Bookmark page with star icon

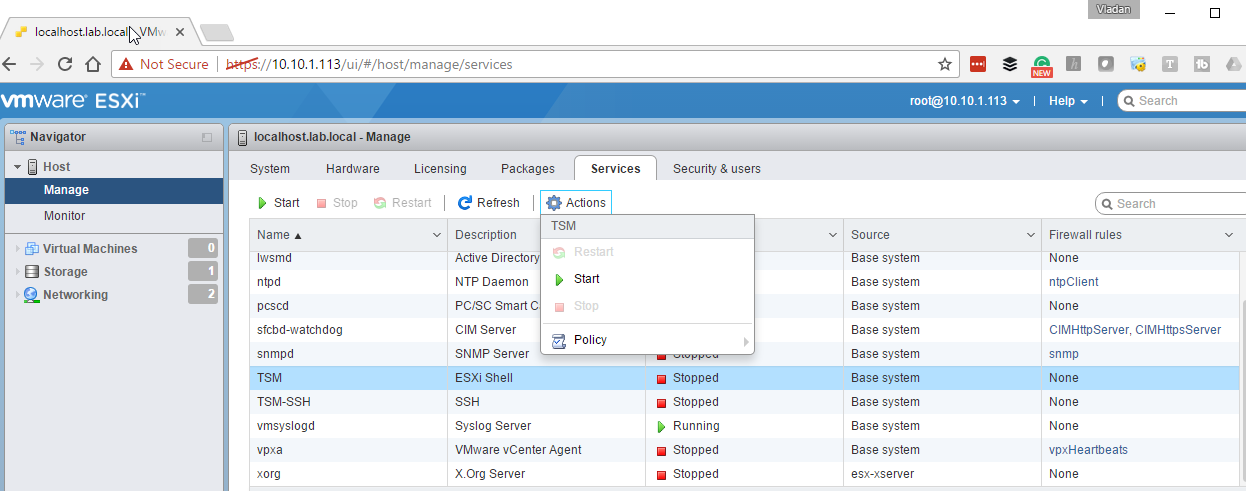pos(944,64)
